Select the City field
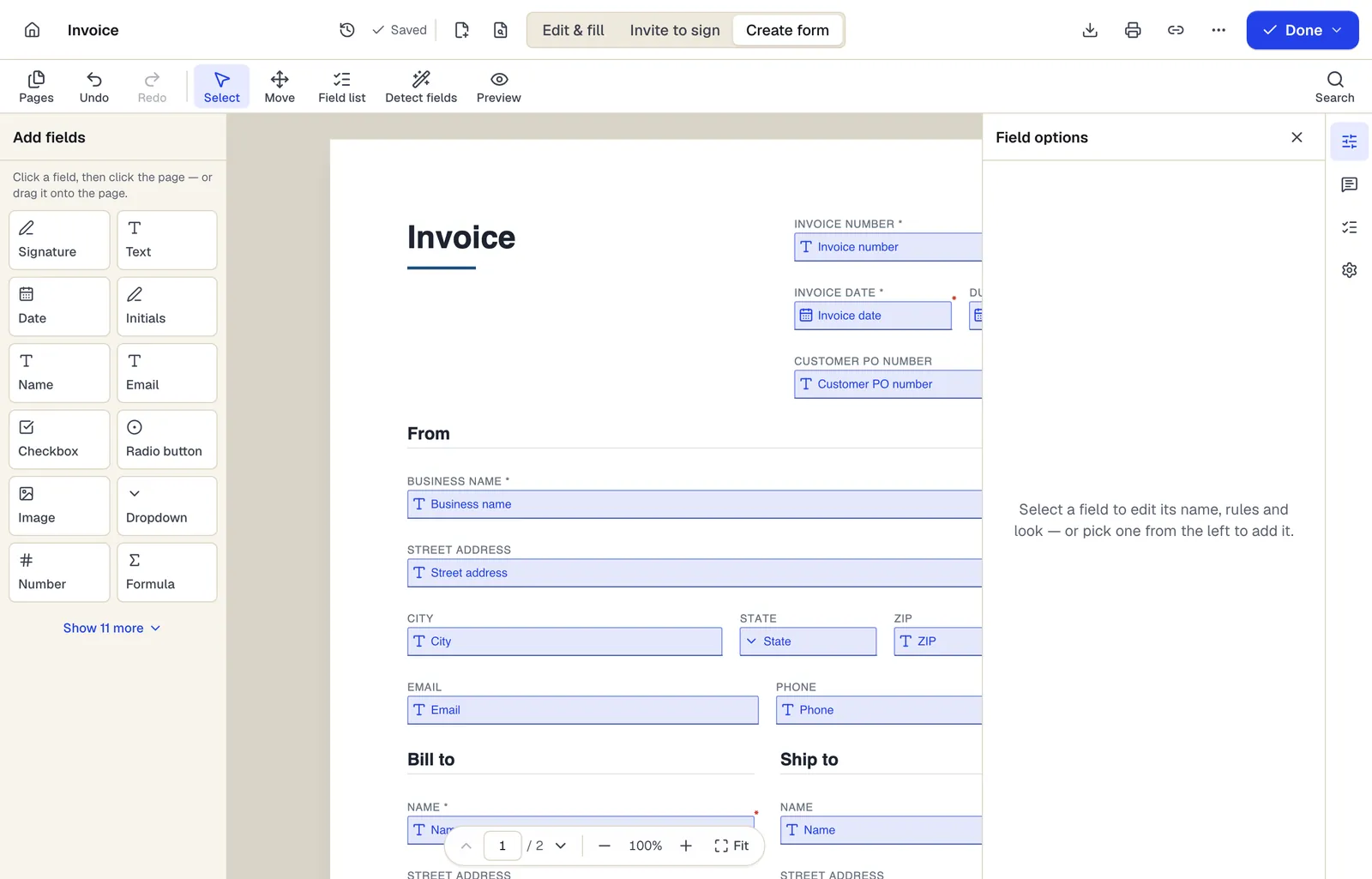The image size is (1372, 879). click(x=564, y=641)
